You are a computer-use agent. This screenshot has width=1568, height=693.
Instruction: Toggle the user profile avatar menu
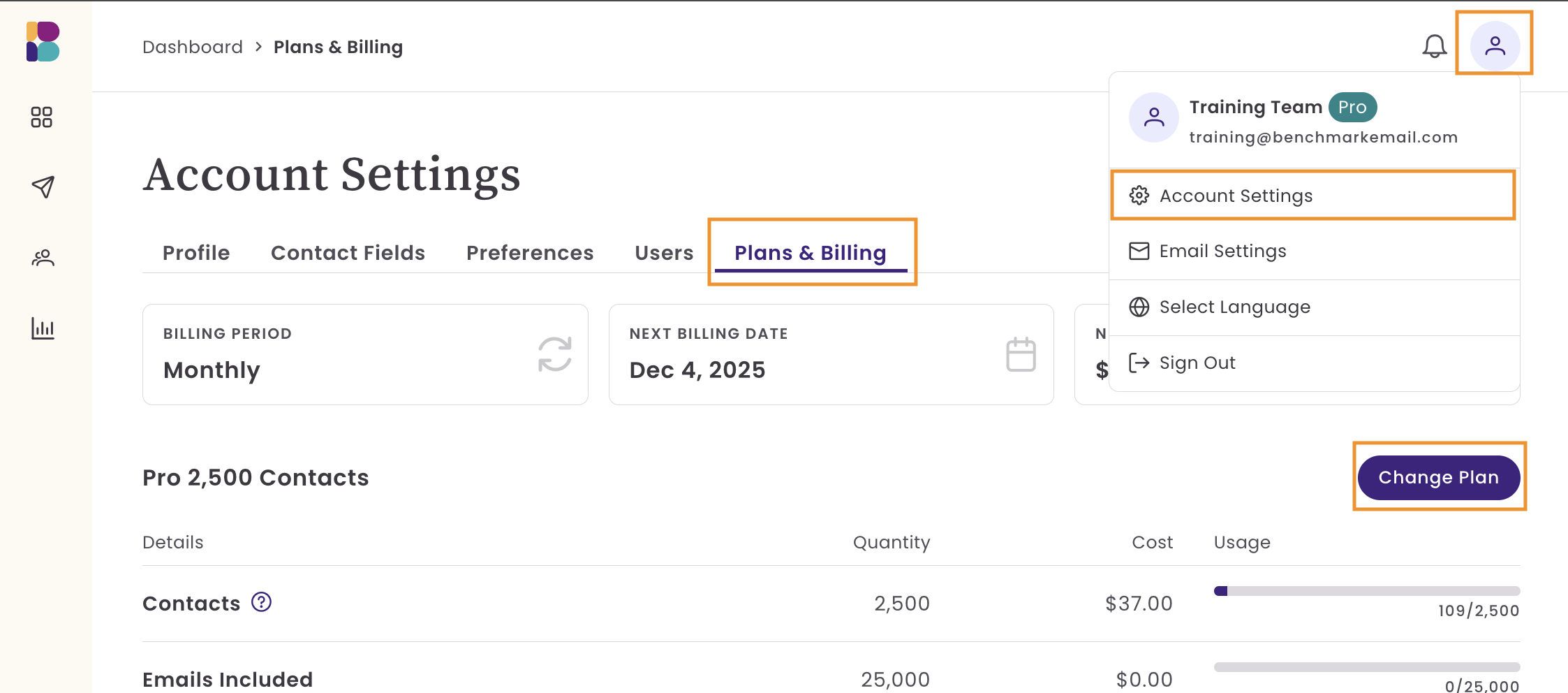tap(1495, 46)
